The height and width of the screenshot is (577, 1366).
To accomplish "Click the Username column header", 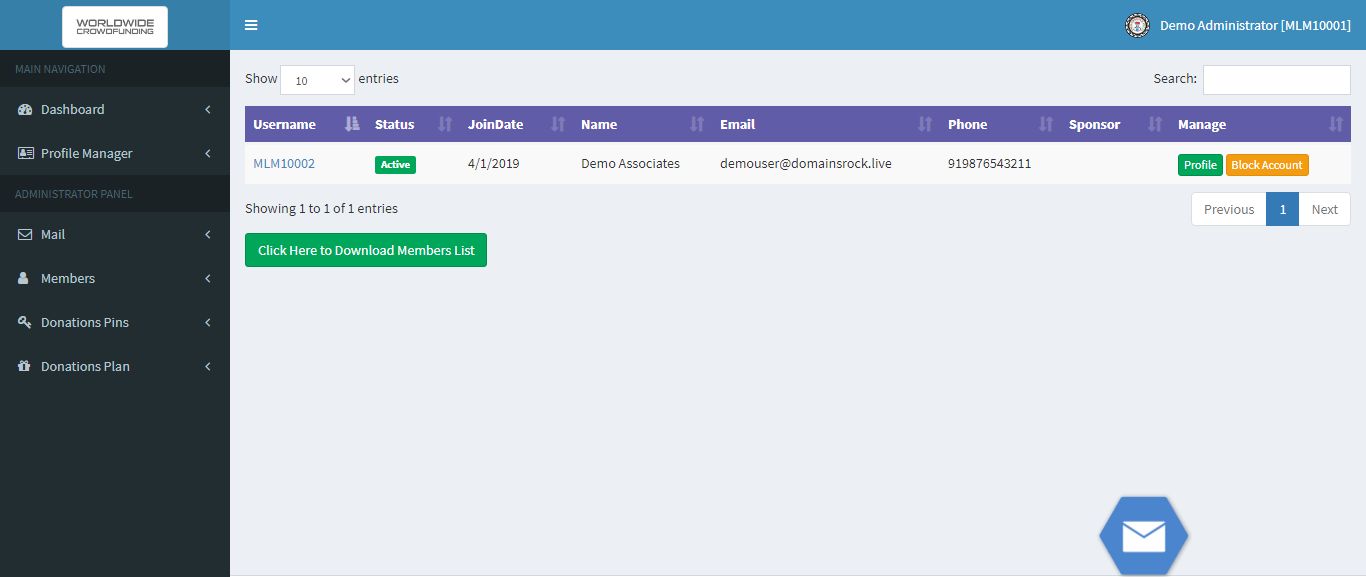I will (x=306, y=124).
